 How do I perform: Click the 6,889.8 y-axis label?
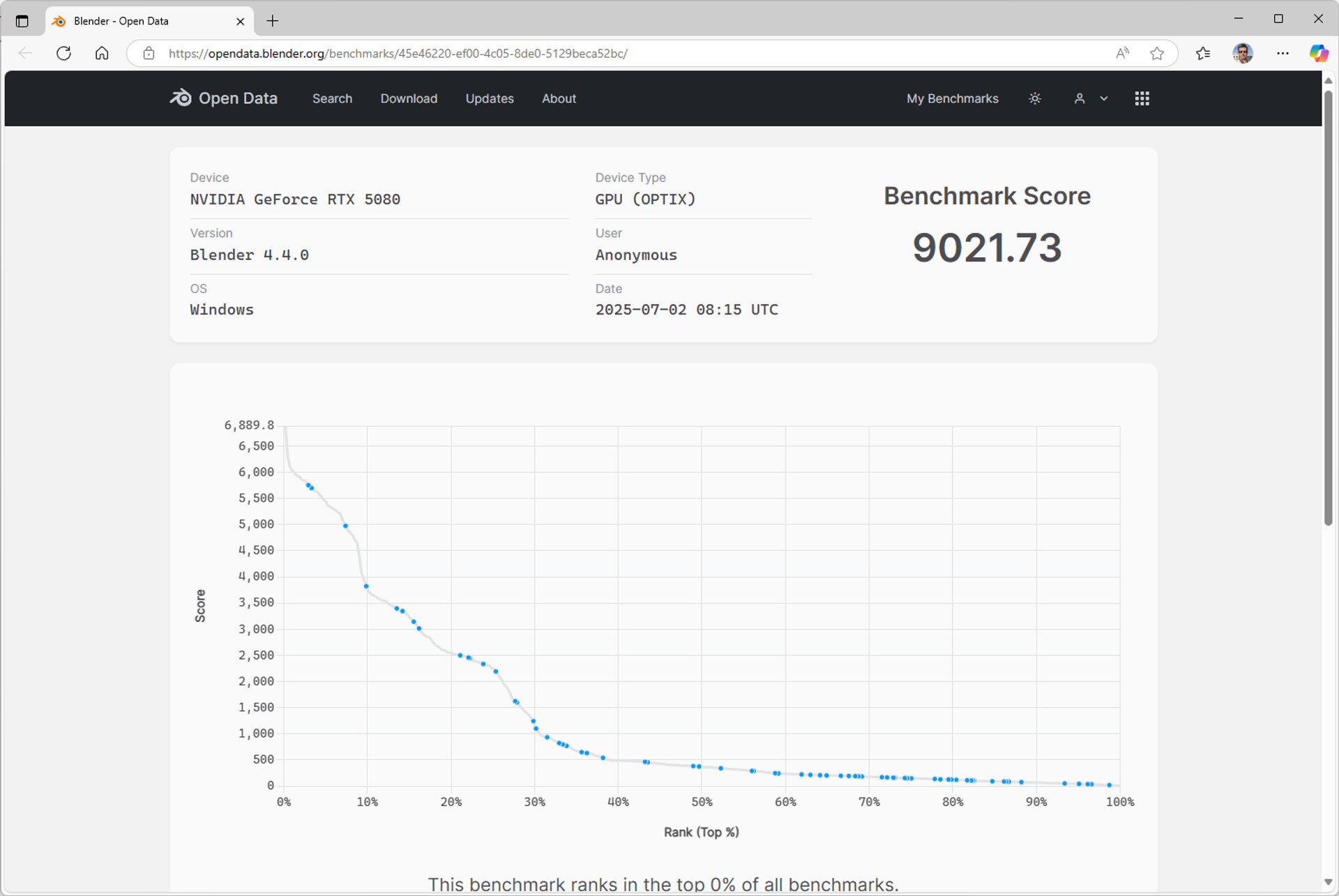click(x=249, y=425)
